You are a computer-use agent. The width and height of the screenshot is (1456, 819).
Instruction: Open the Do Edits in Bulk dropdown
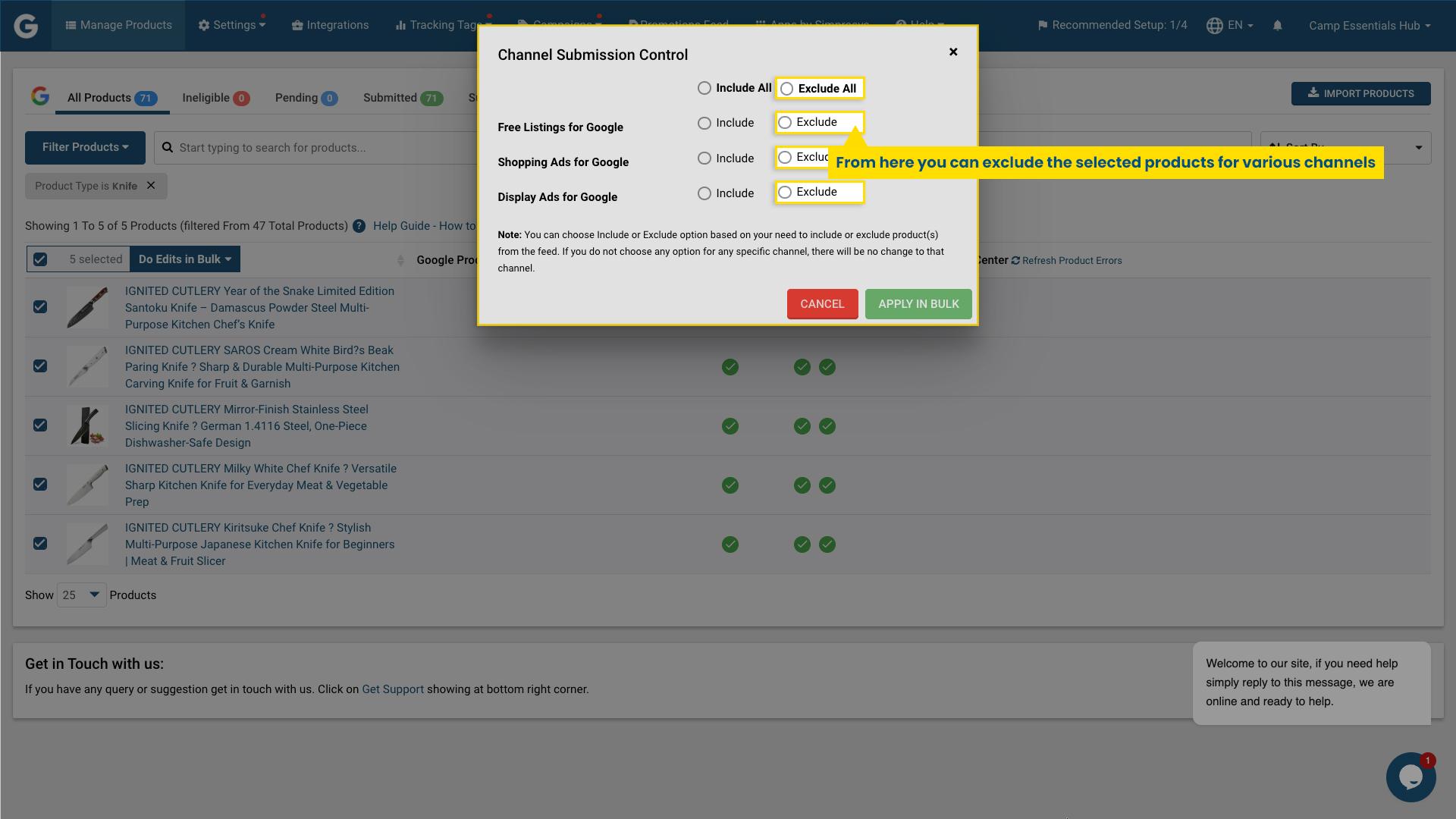(x=184, y=259)
